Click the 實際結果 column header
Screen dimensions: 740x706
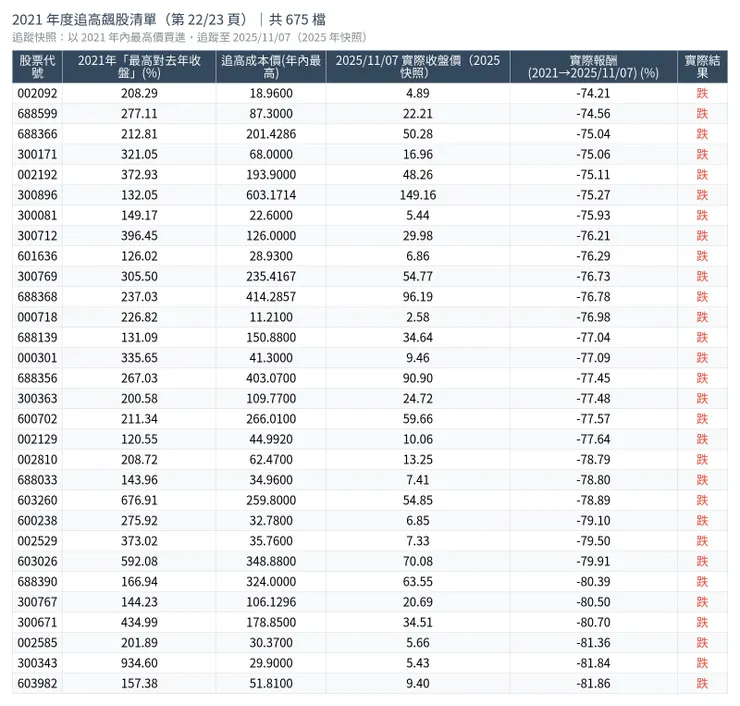(x=702, y=67)
